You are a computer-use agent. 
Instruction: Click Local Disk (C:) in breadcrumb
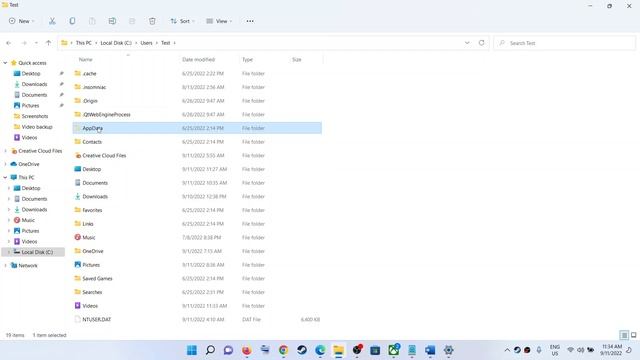click(x=116, y=43)
